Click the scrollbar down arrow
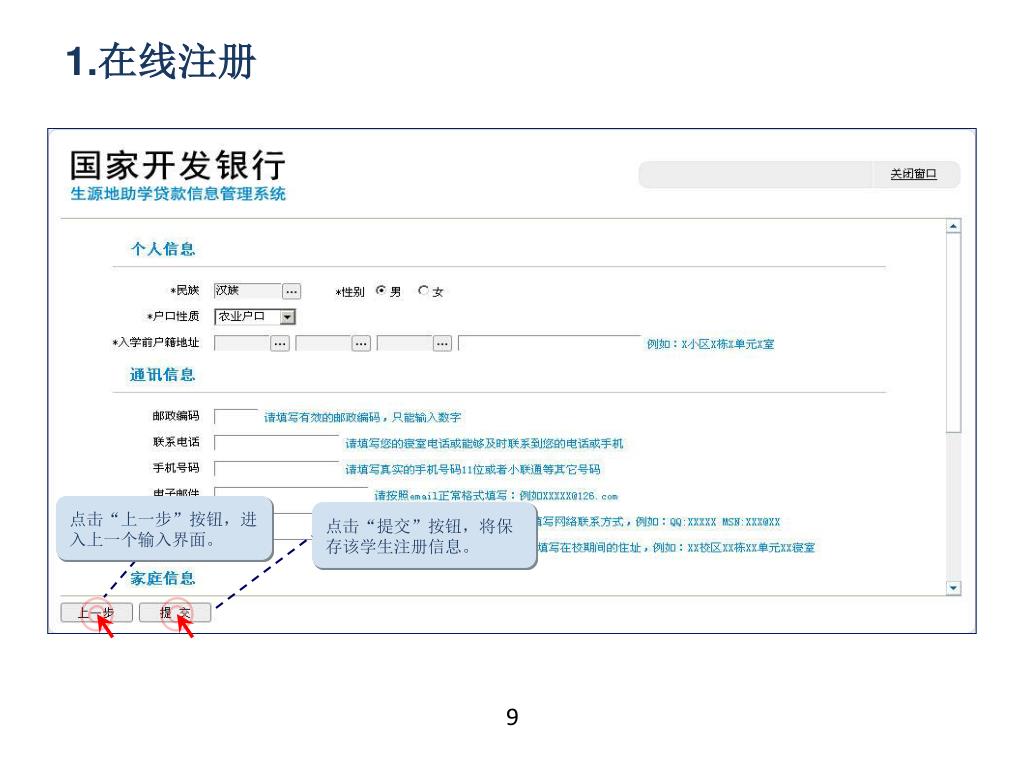 coord(953,588)
